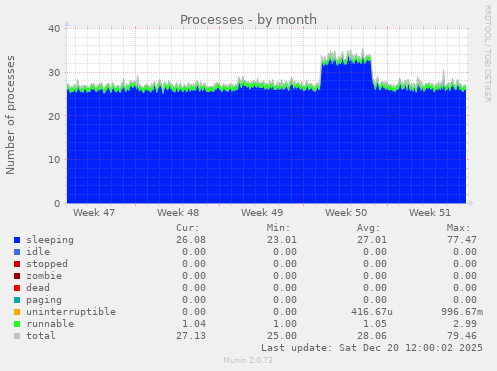Click the y-axis value 0

pos(57,203)
